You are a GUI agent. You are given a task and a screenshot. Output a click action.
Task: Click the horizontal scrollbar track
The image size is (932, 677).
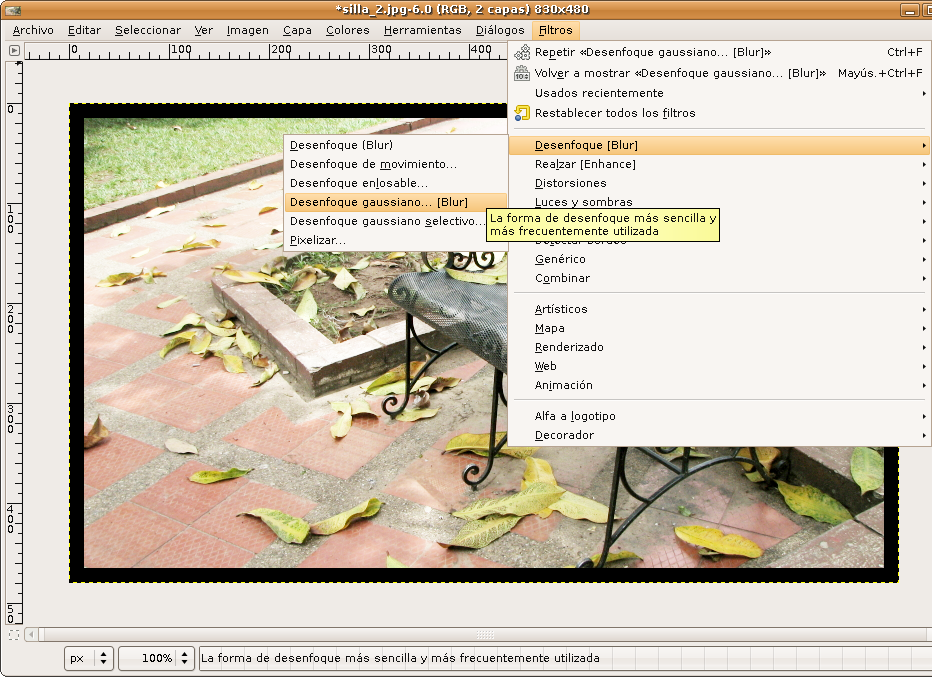(485, 635)
